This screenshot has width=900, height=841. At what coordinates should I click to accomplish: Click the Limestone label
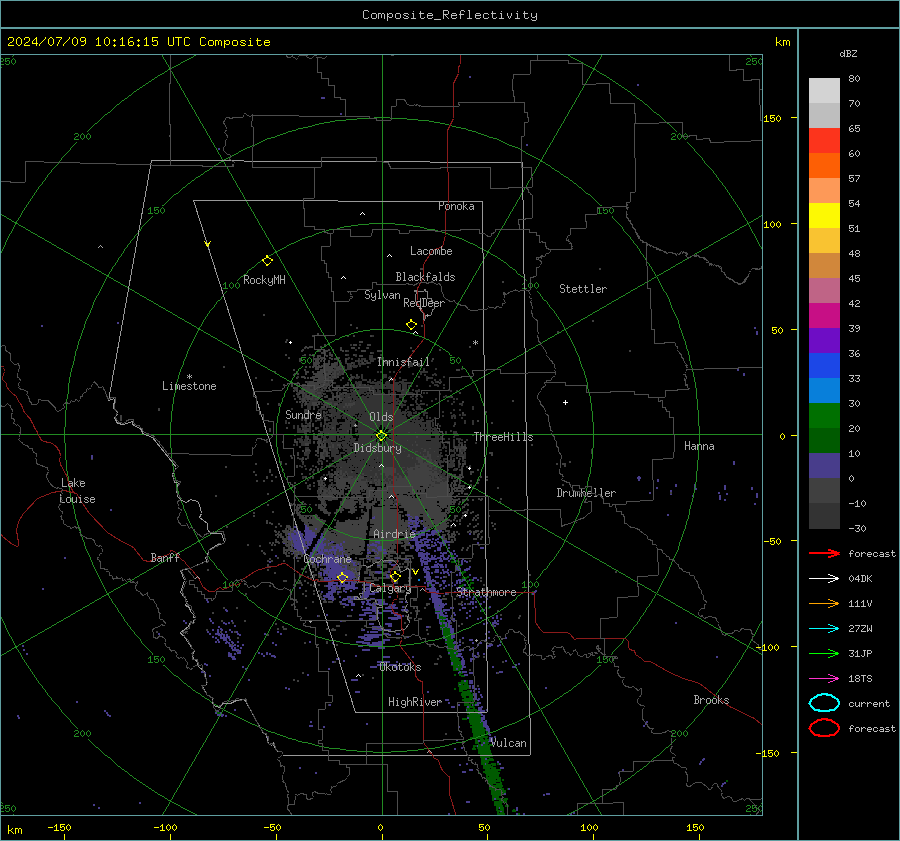pyautogui.click(x=189, y=386)
